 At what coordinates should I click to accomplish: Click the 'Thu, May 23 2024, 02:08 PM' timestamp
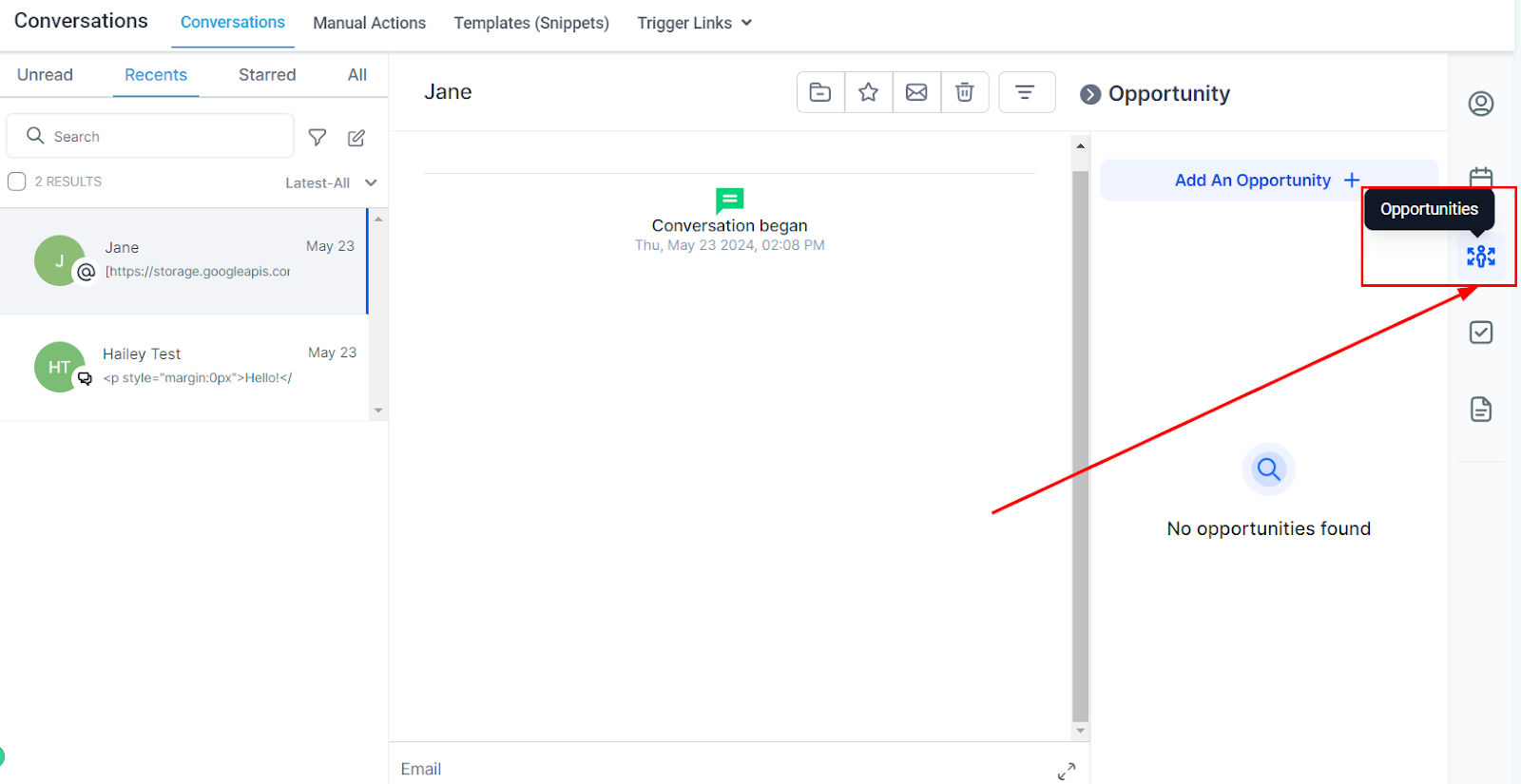(x=730, y=245)
